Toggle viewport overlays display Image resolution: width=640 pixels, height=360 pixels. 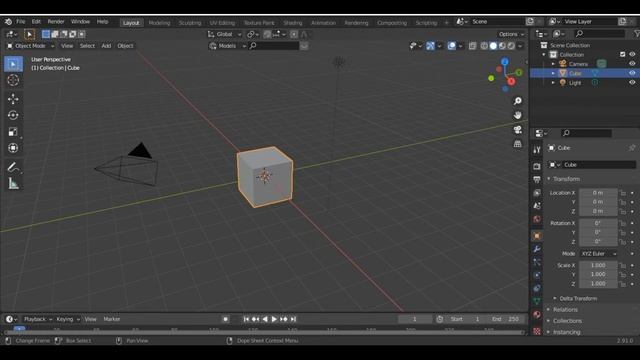click(451, 46)
